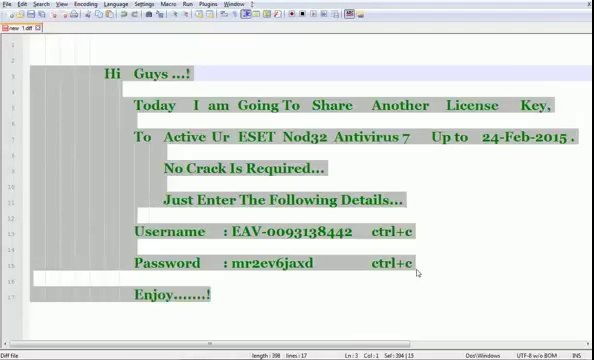Image resolution: width=594 pixels, height=360 pixels.
Task: Toggle synchronize vertical scrolling icon
Action: (x=199, y=14)
